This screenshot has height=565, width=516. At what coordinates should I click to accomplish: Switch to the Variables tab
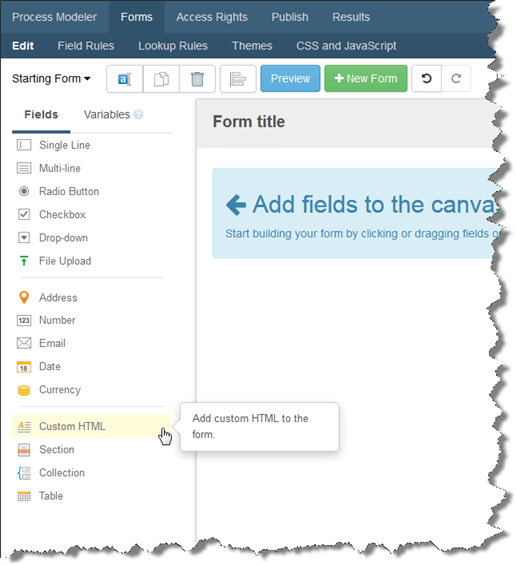107,115
